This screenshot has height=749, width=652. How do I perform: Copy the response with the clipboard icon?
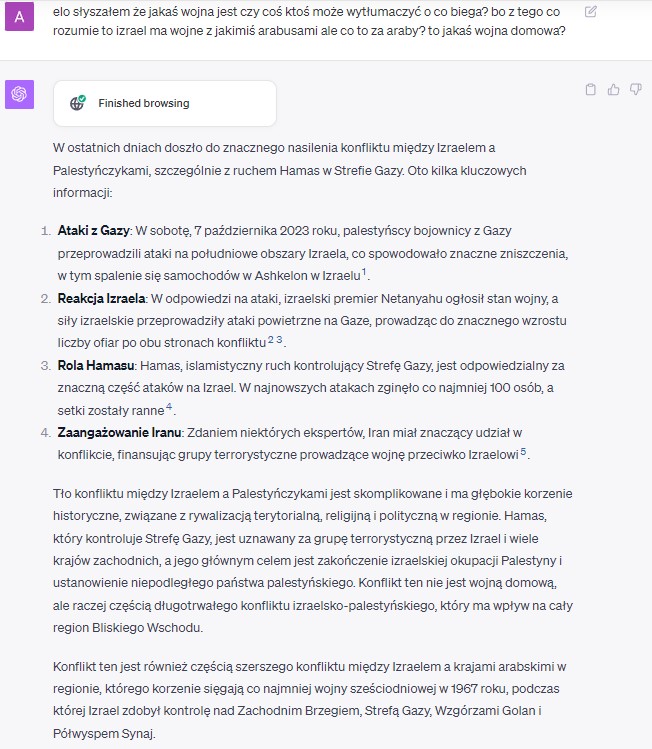(x=590, y=89)
